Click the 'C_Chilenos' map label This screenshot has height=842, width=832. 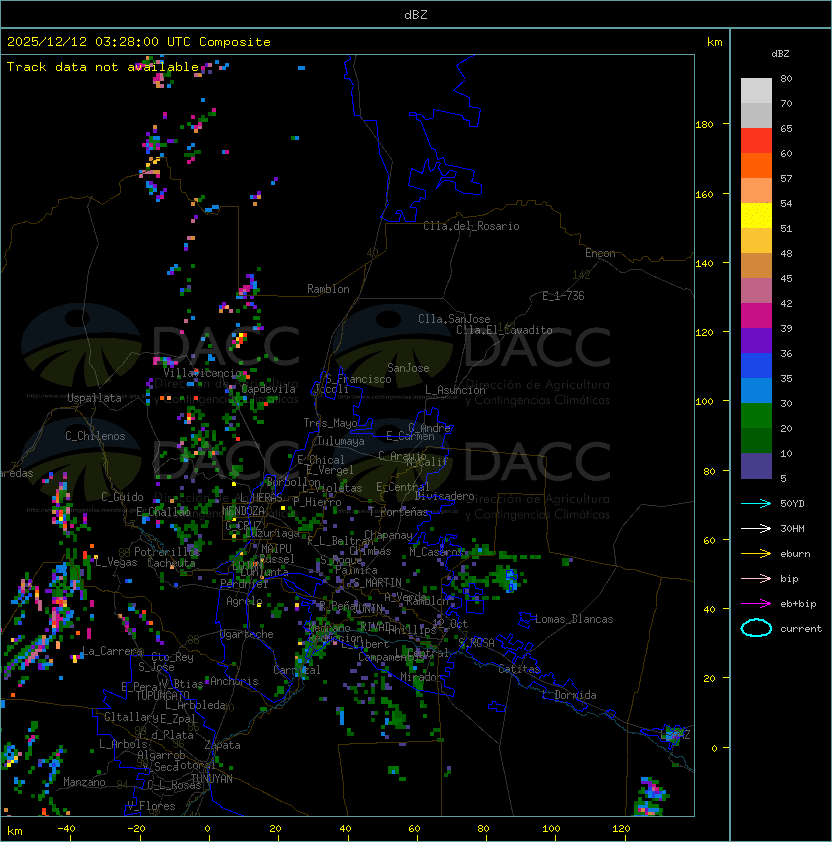[95, 436]
